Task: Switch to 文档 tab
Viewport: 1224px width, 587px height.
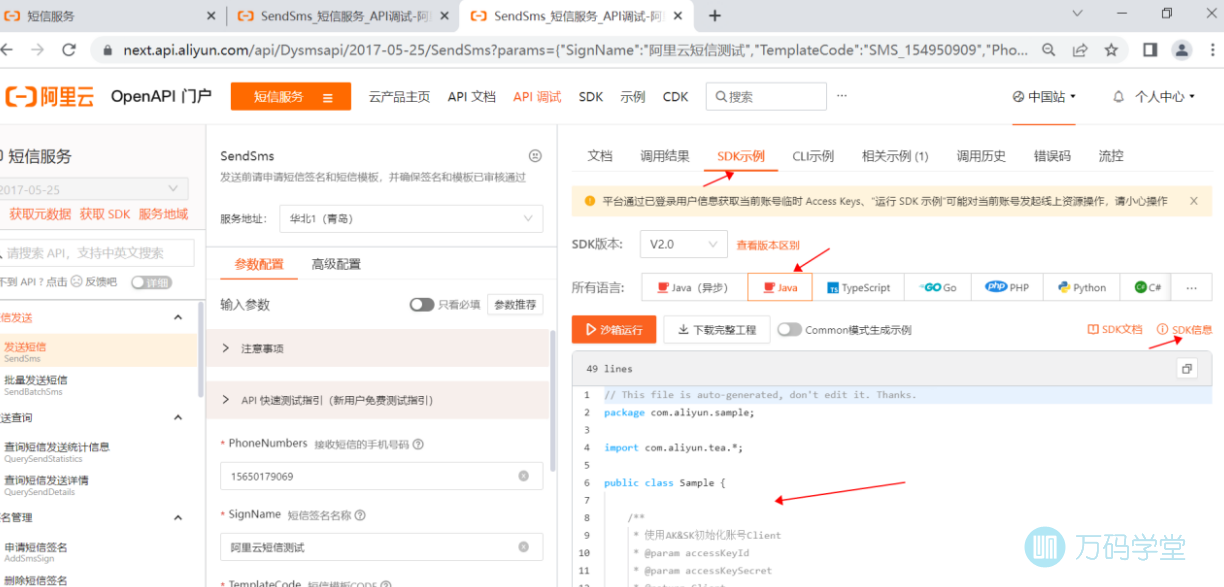Action: (600, 156)
